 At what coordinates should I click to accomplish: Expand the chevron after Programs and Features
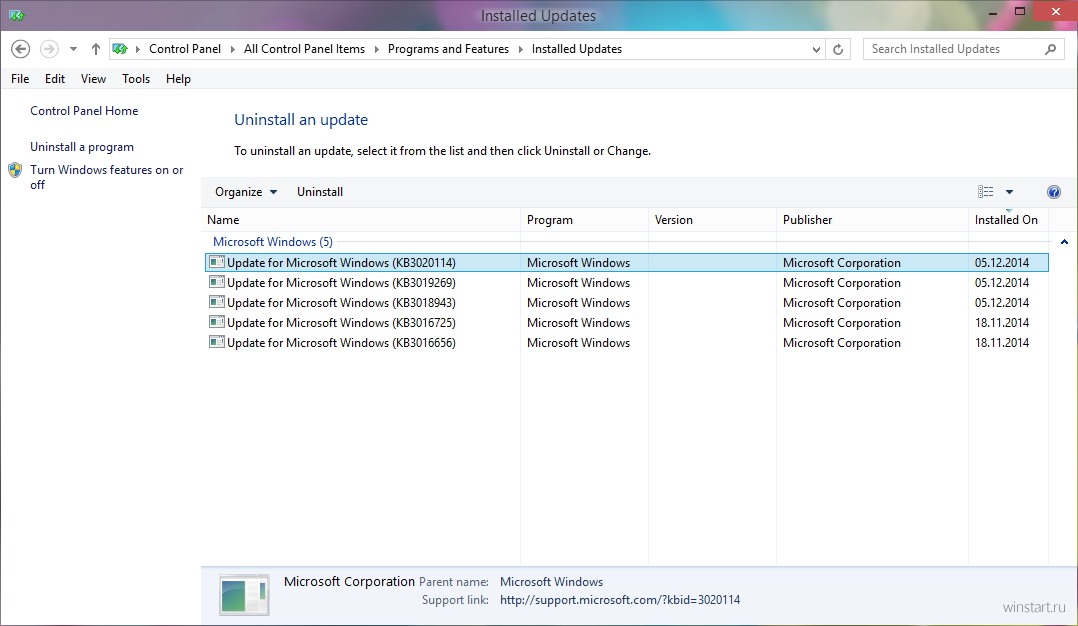click(x=520, y=49)
